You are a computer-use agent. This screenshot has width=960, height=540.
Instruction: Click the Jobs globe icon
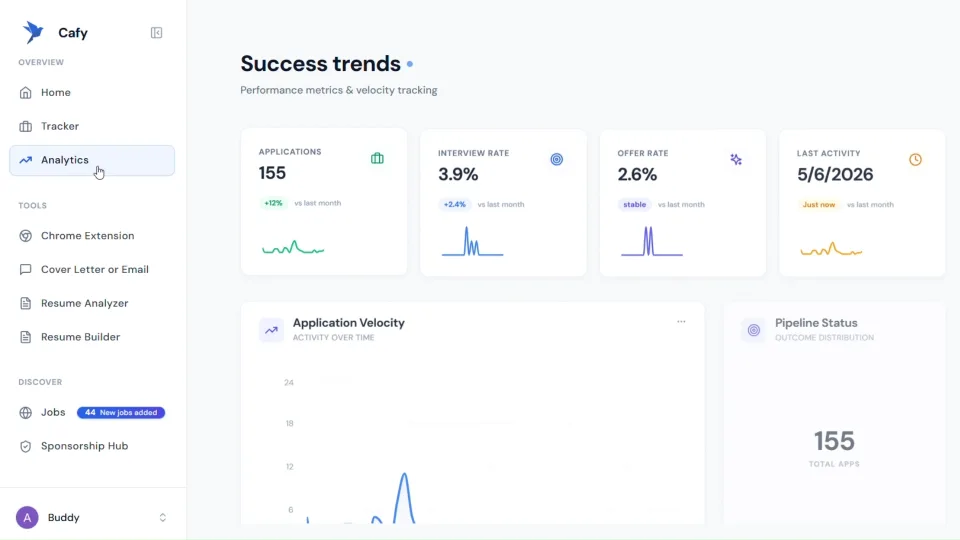25,413
